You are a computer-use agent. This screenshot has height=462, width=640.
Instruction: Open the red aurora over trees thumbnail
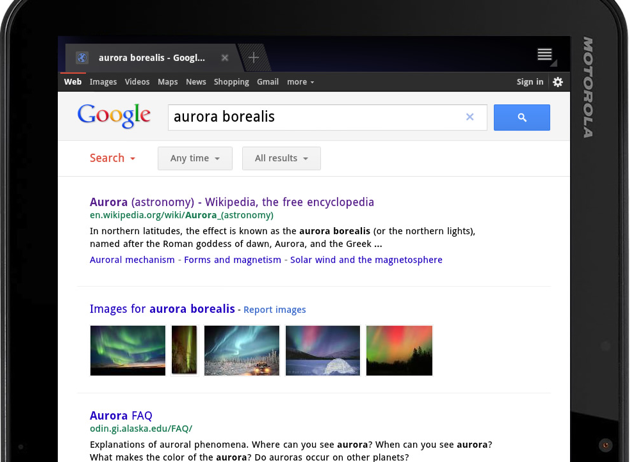pyautogui.click(x=399, y=350)
